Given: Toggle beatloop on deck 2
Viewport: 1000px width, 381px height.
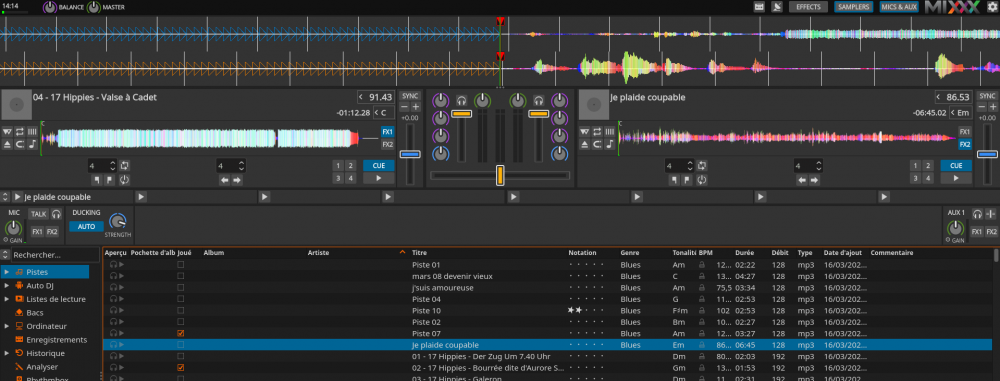Looking at the screenshot, I should point(702,165).
